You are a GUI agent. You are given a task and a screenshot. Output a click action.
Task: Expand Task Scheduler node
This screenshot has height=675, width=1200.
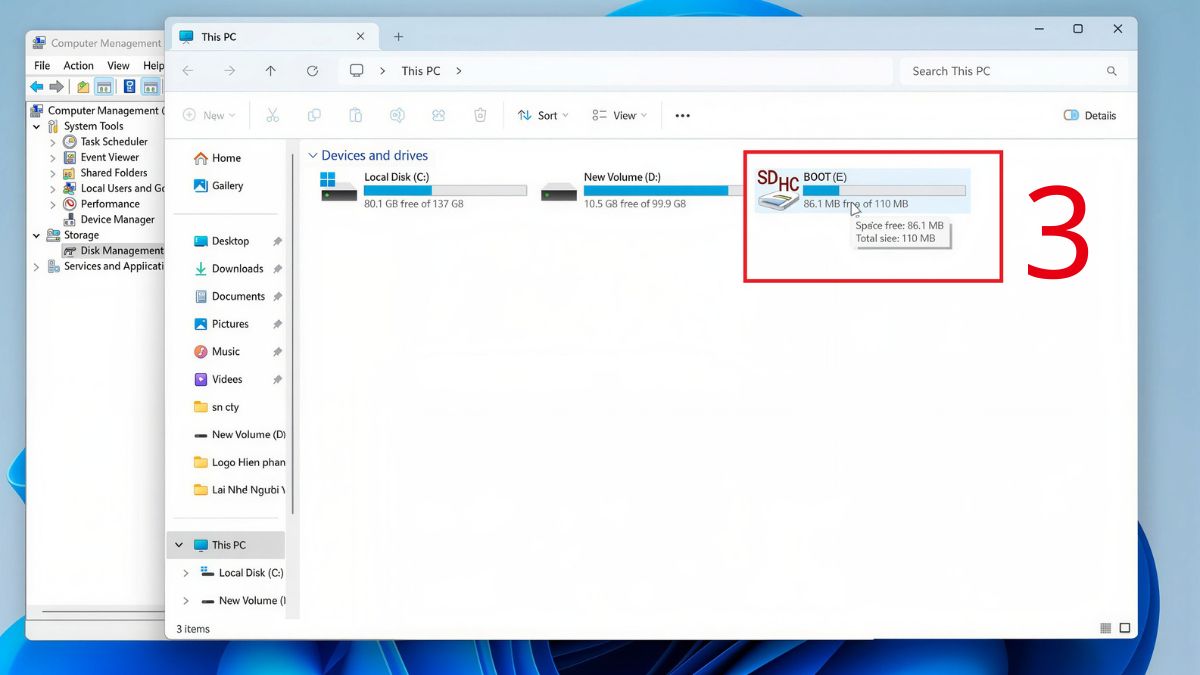(53, 142)
